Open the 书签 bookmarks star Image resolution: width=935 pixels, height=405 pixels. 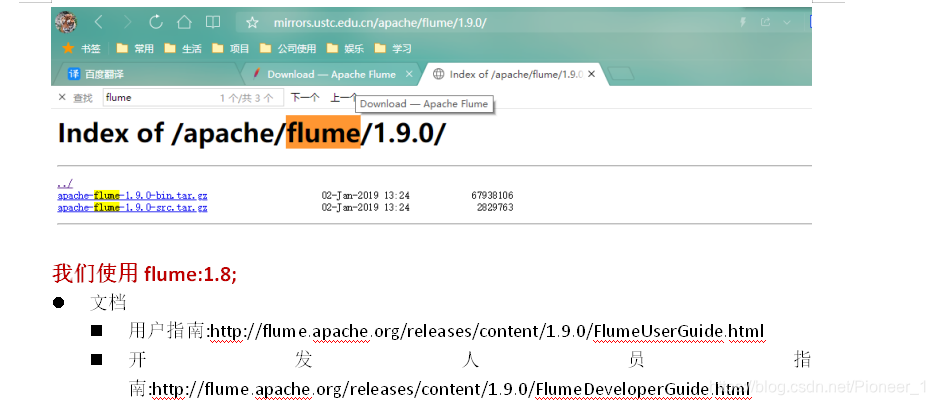point(82,48)
